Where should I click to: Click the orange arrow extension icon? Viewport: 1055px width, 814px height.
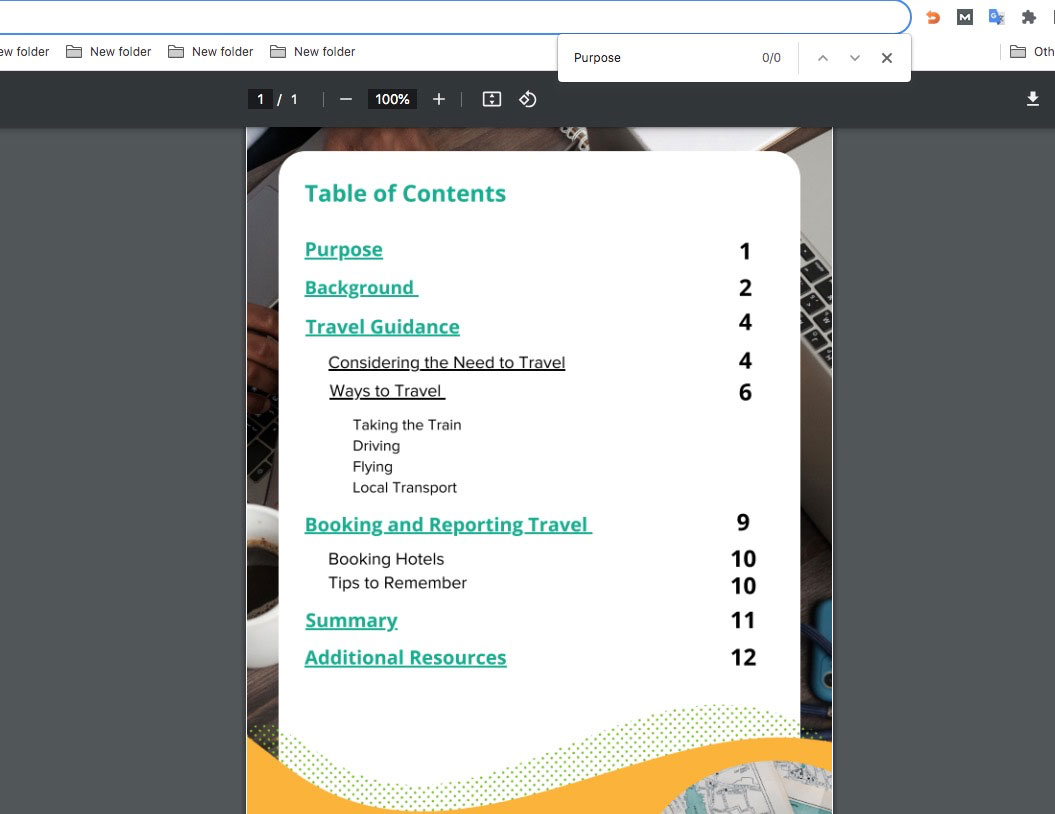pos(933,17)
